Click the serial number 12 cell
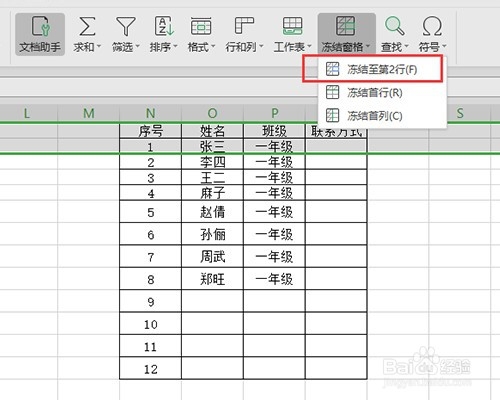The image size is (500, 400). point(151,368)
